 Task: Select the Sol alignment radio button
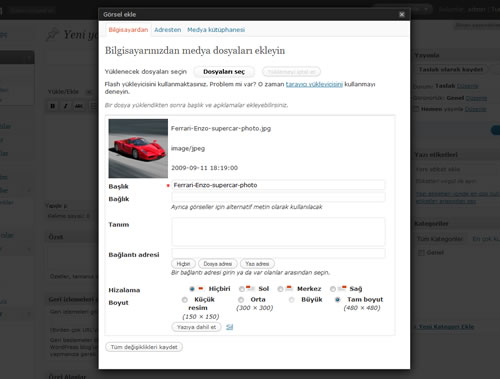pyautogui.click(x=241, y=289)
